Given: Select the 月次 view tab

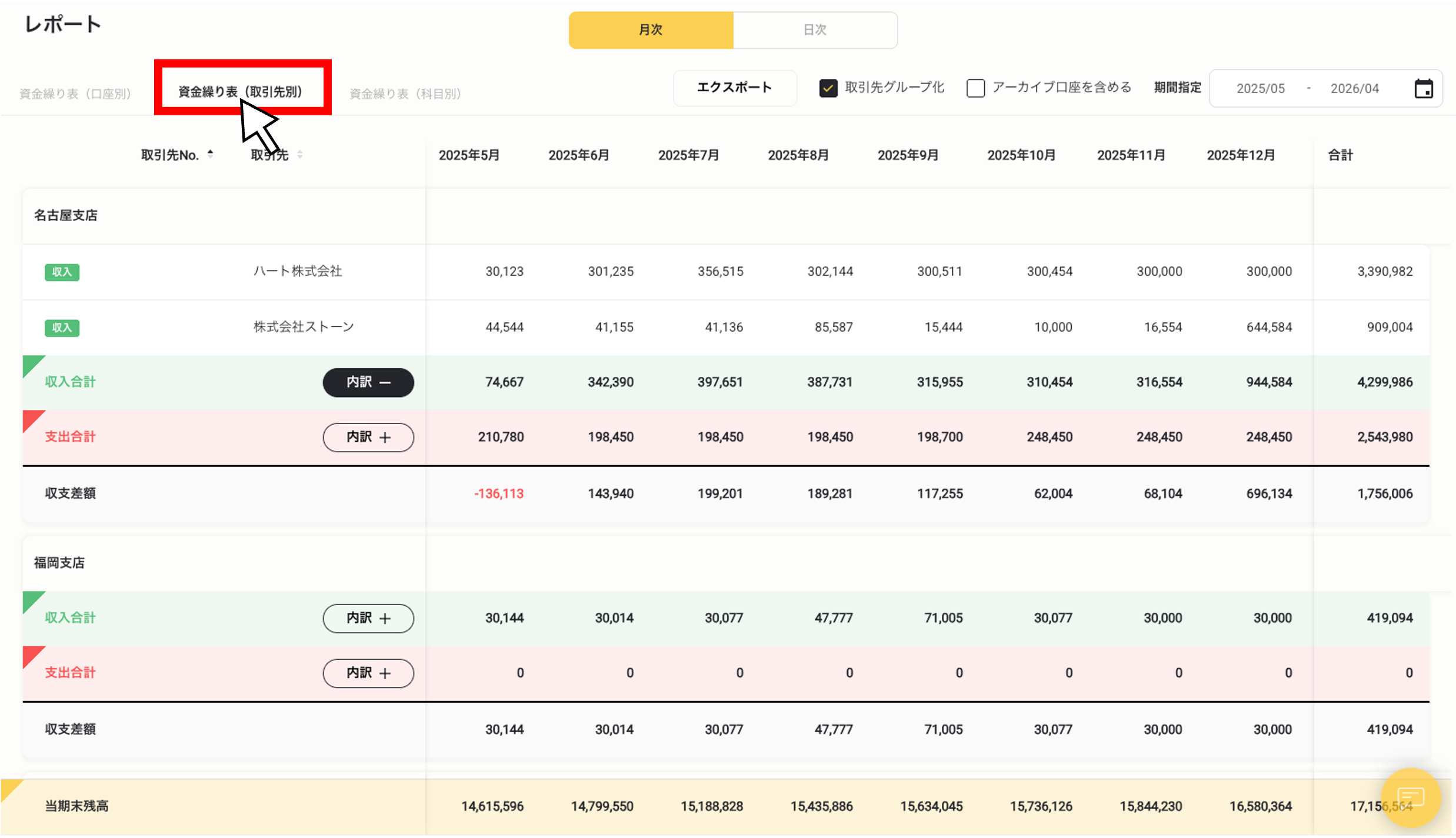Looking at the screenshot, I should click(x=651, y=29).
